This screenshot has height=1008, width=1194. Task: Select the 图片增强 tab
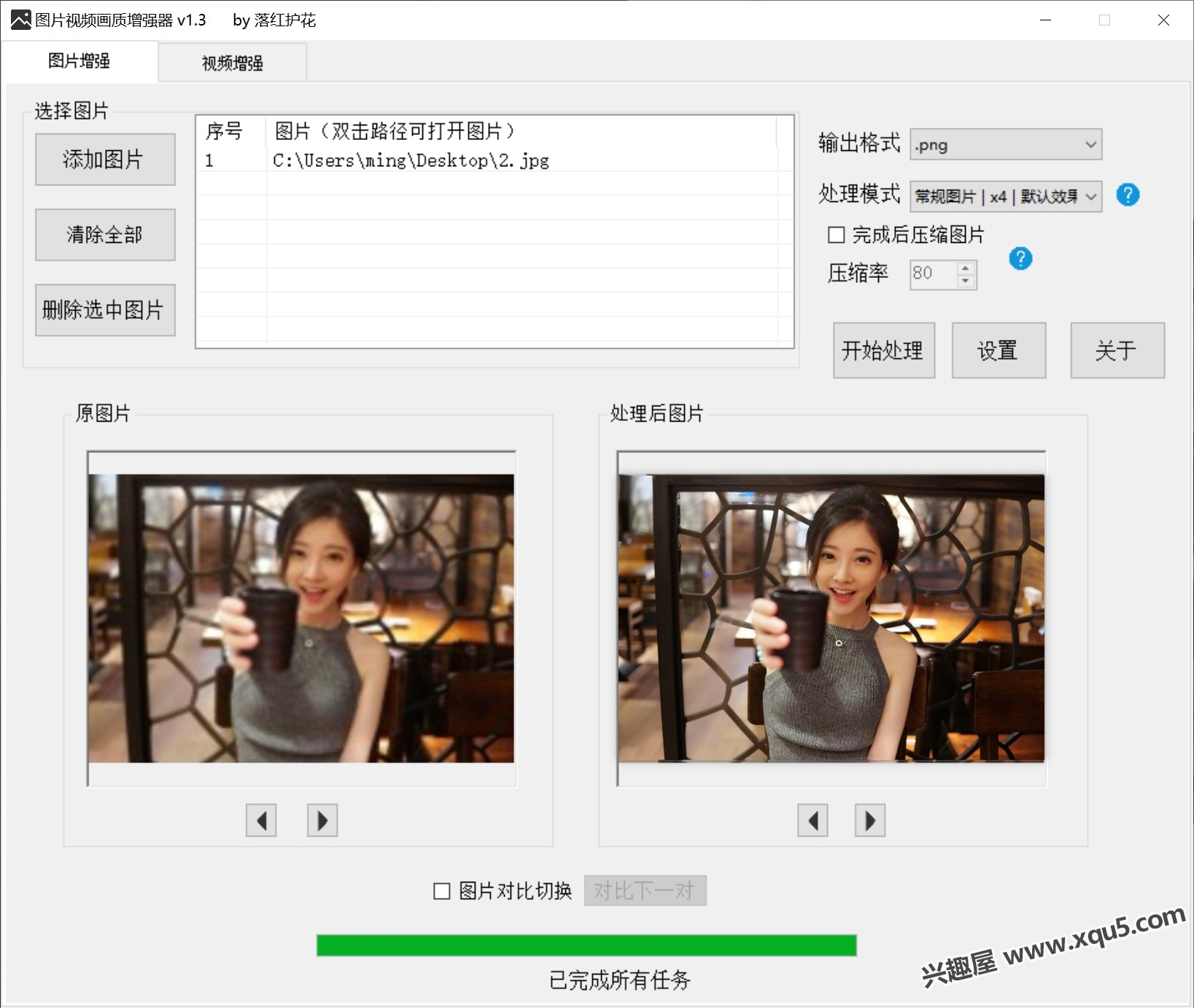click(x=79, y=61)
